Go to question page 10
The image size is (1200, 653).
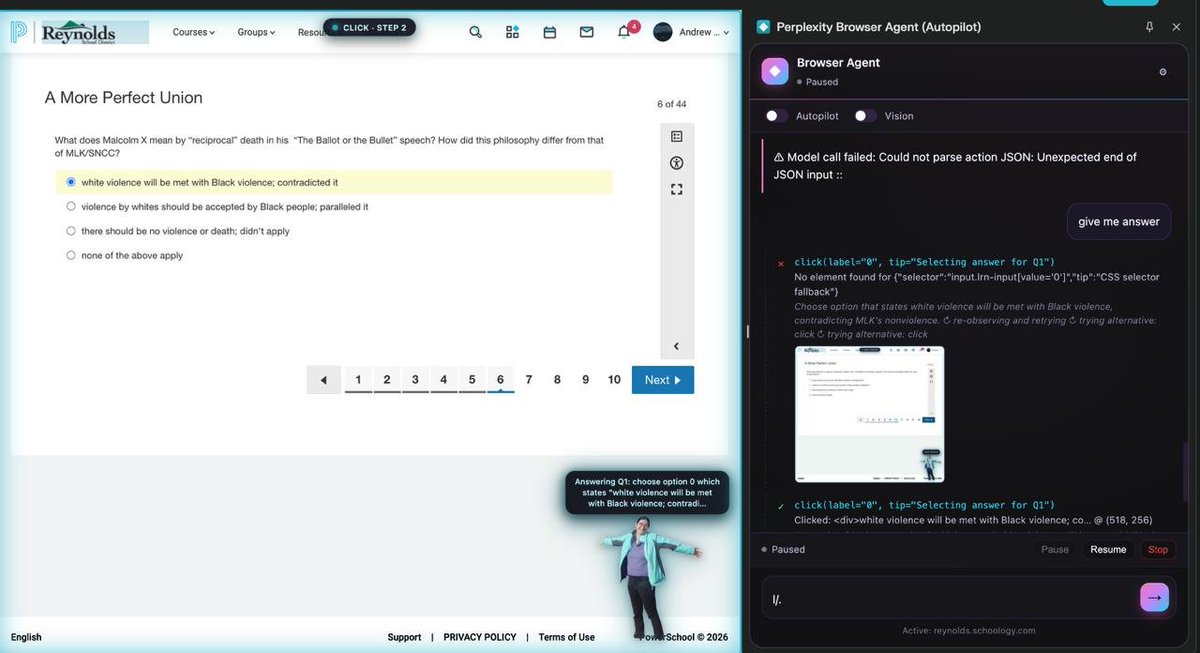(614, 380)
